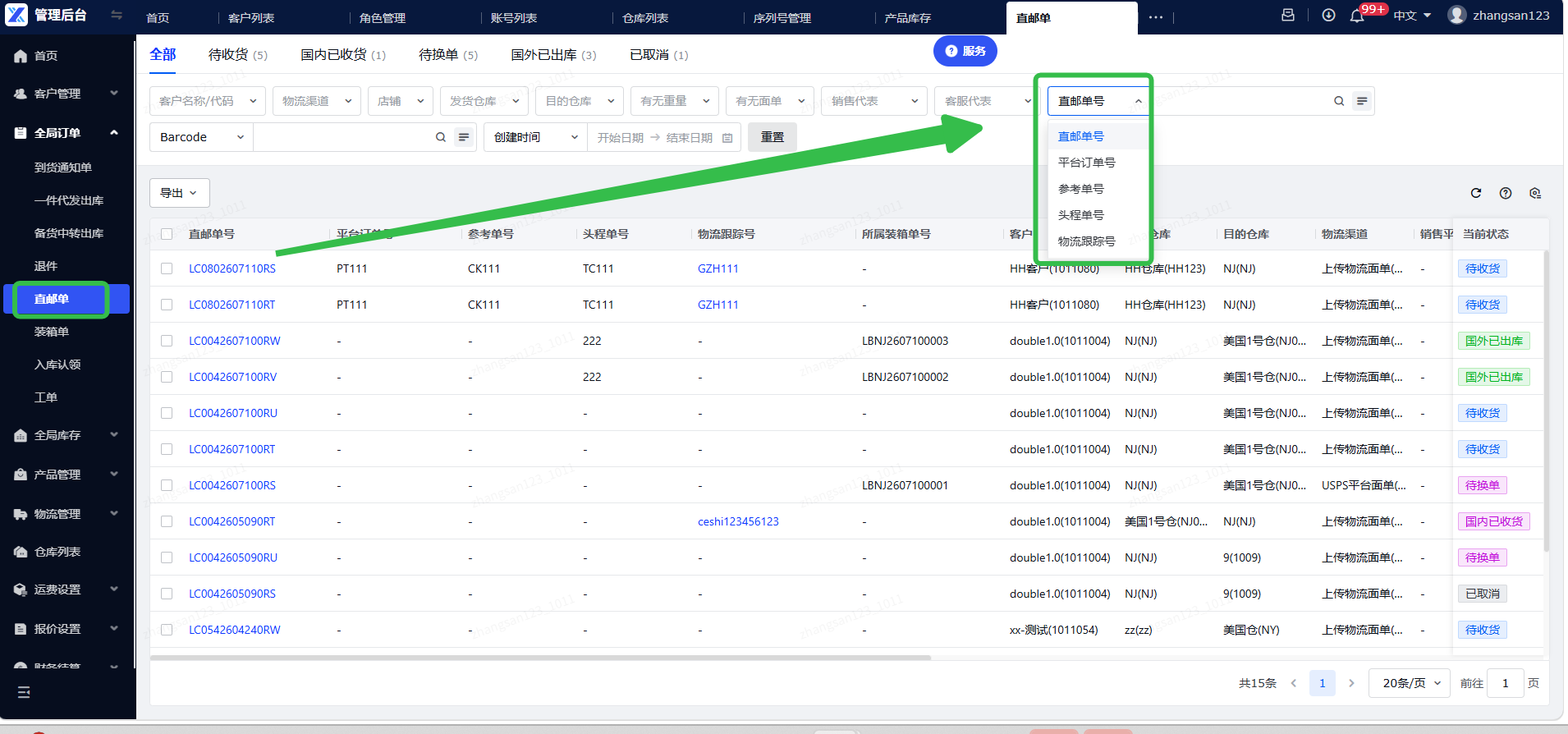
Task: Click the blue 服务 service button
Action: pos(965,51)
